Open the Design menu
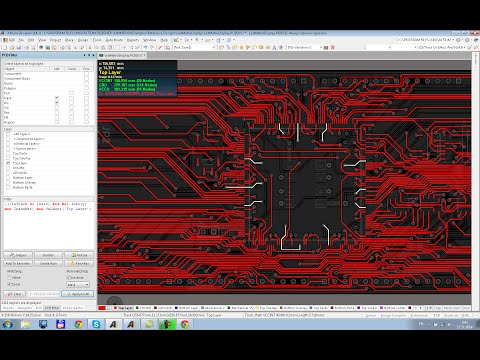 click(x=83, y=40)
